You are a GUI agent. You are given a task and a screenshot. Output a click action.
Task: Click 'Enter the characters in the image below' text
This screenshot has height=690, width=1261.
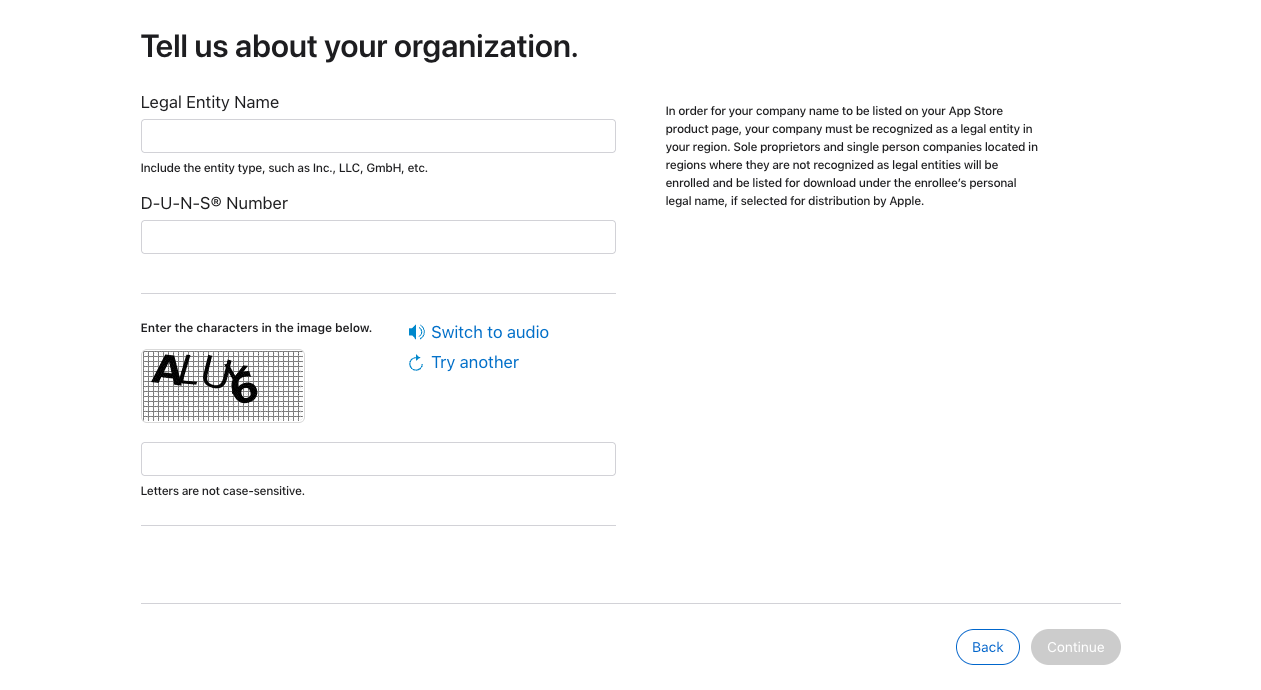tap(256, 328)
